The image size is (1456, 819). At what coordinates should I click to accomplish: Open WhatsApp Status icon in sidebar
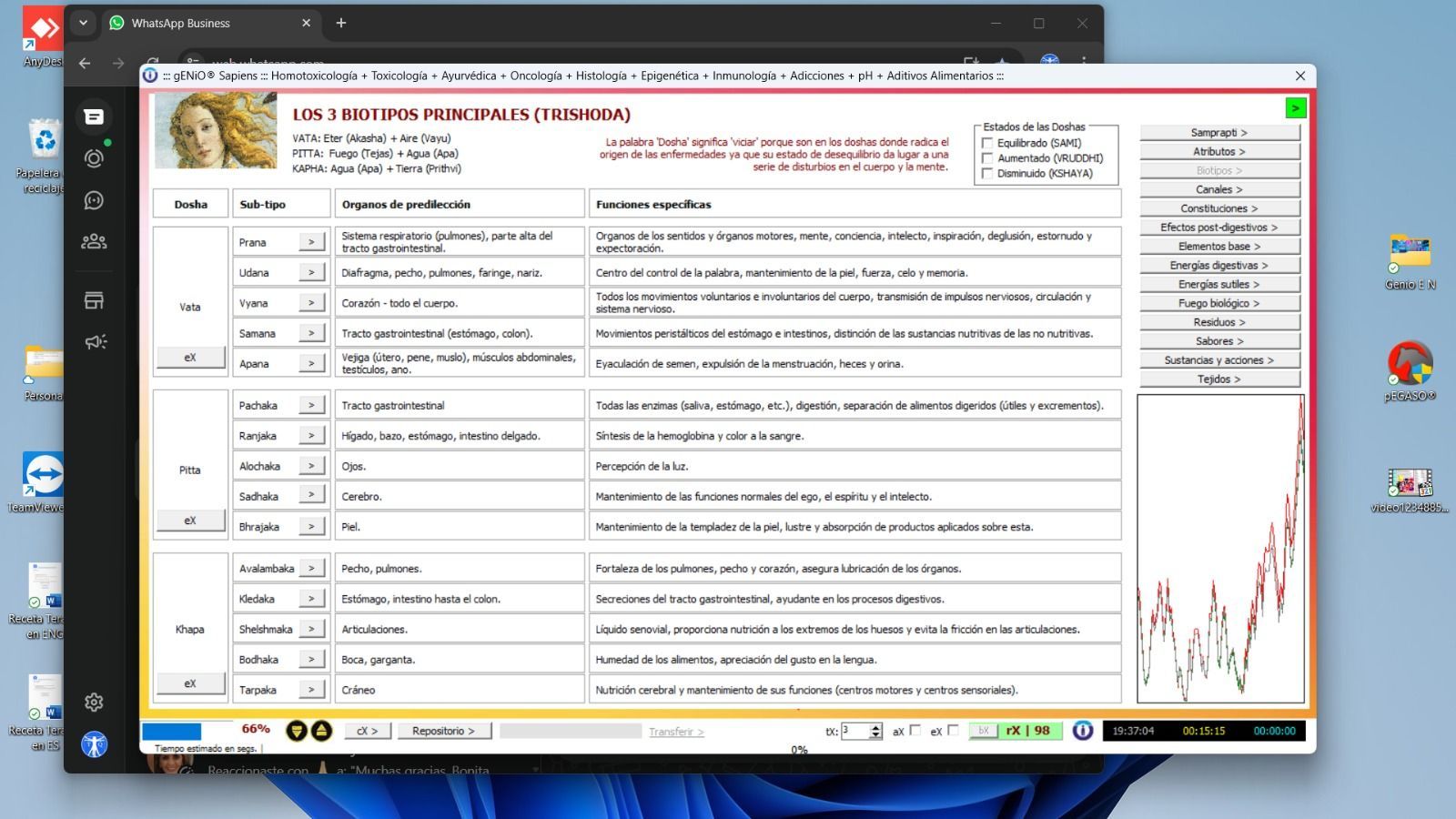point(94,158)
